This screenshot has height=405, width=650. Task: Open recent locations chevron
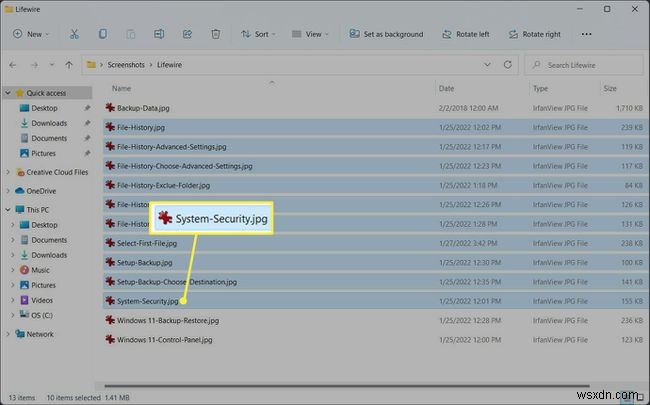click(x=51, y=65)
